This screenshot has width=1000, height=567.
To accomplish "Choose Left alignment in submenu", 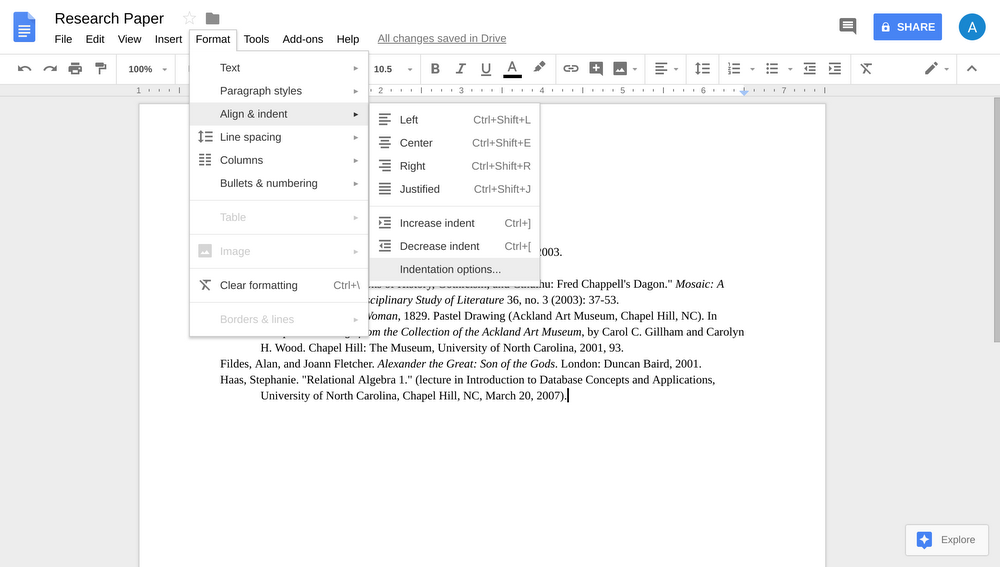I will [455, 119].
